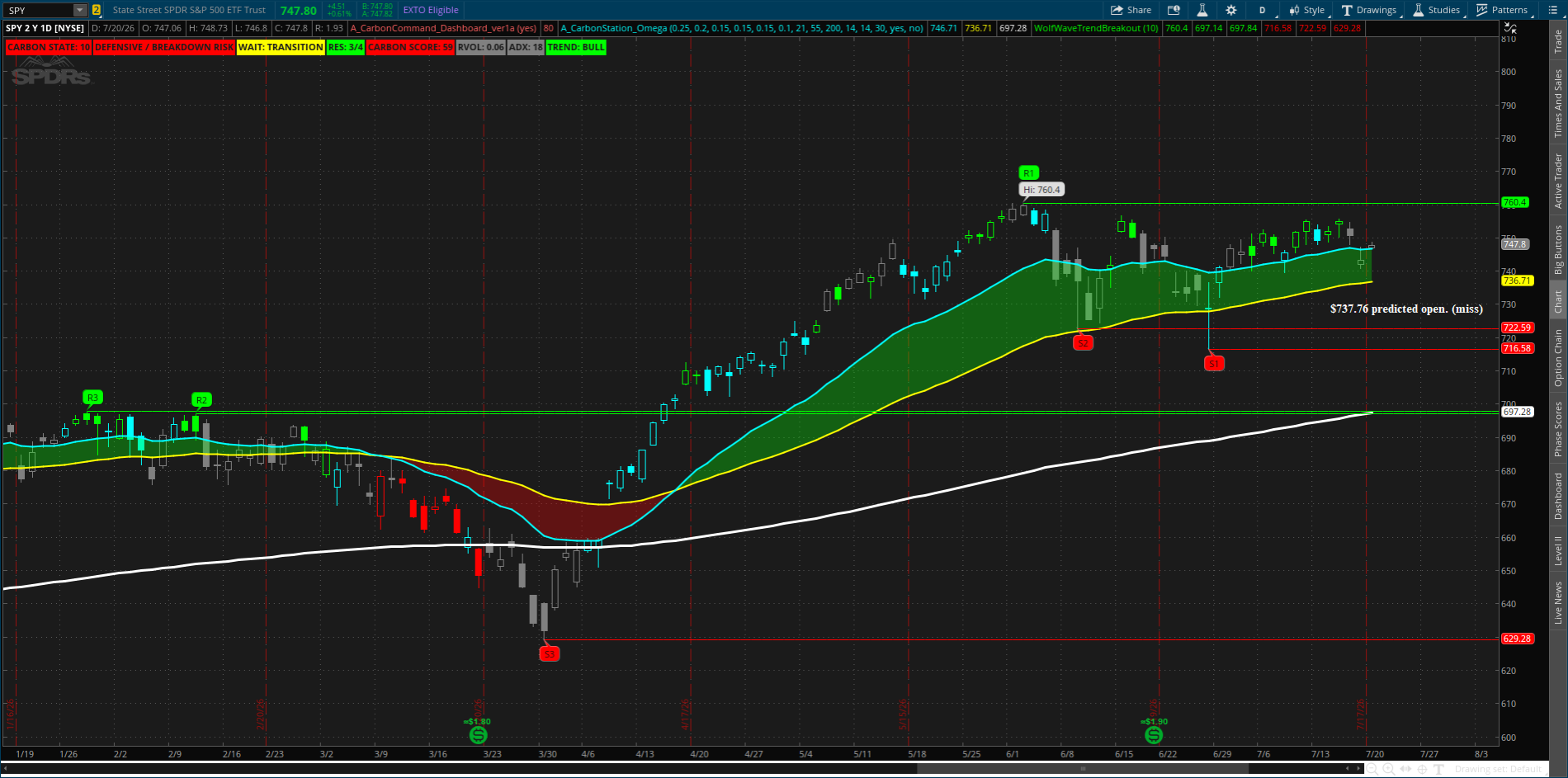
Task: Click the crosshair pan icon
Action: 1423,769
